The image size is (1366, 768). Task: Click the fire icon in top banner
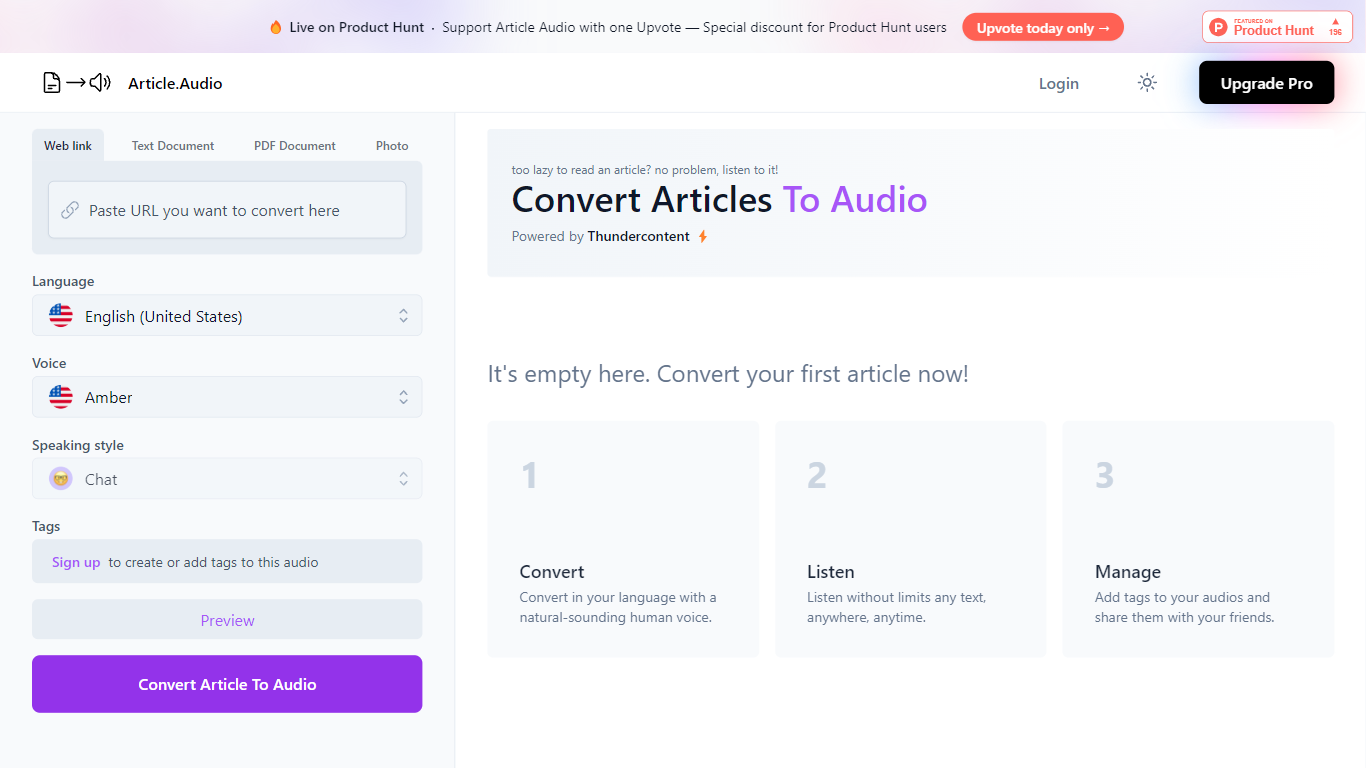[276, 28]
